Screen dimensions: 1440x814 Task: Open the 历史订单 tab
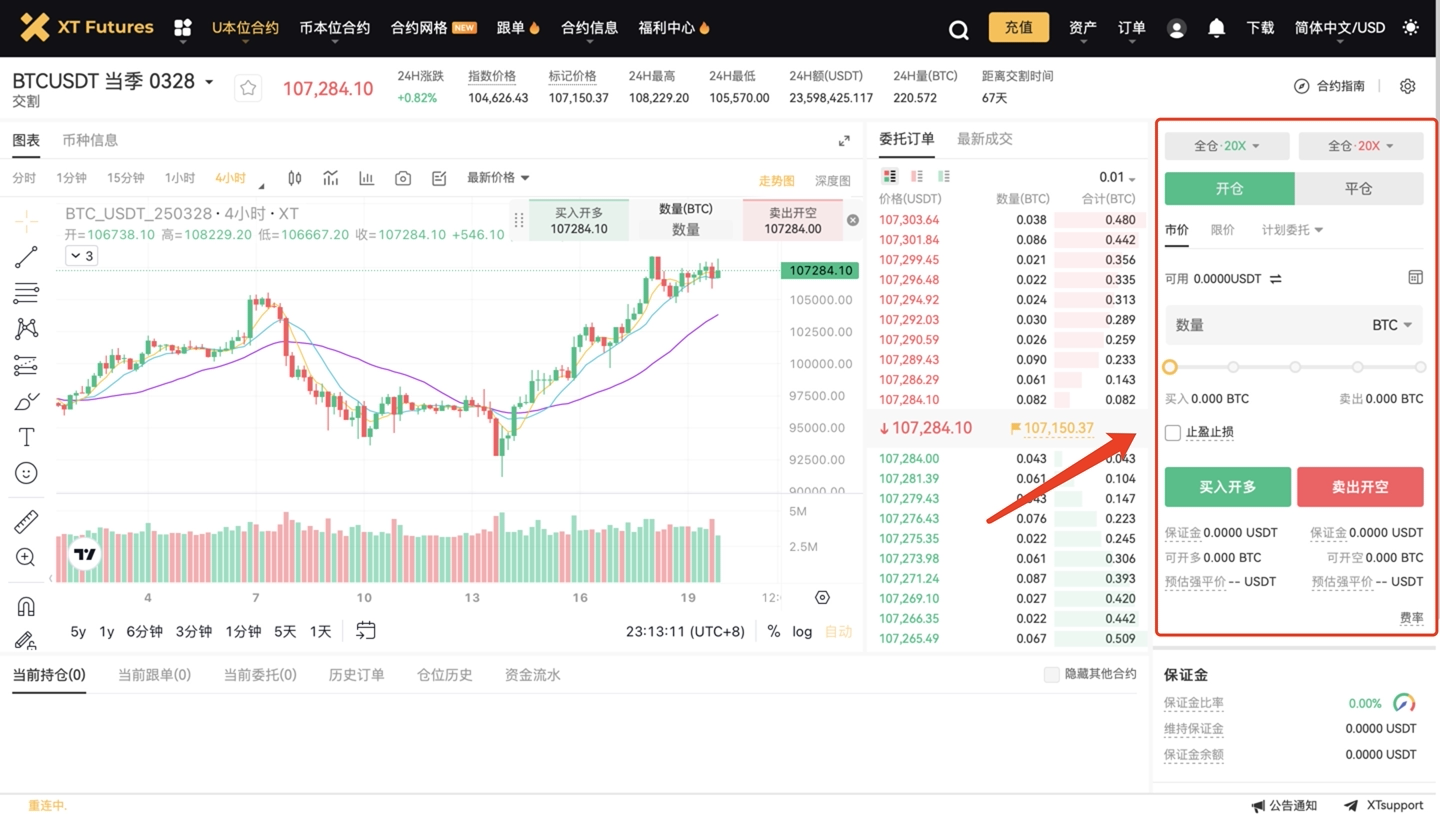(x=356, y=675)
